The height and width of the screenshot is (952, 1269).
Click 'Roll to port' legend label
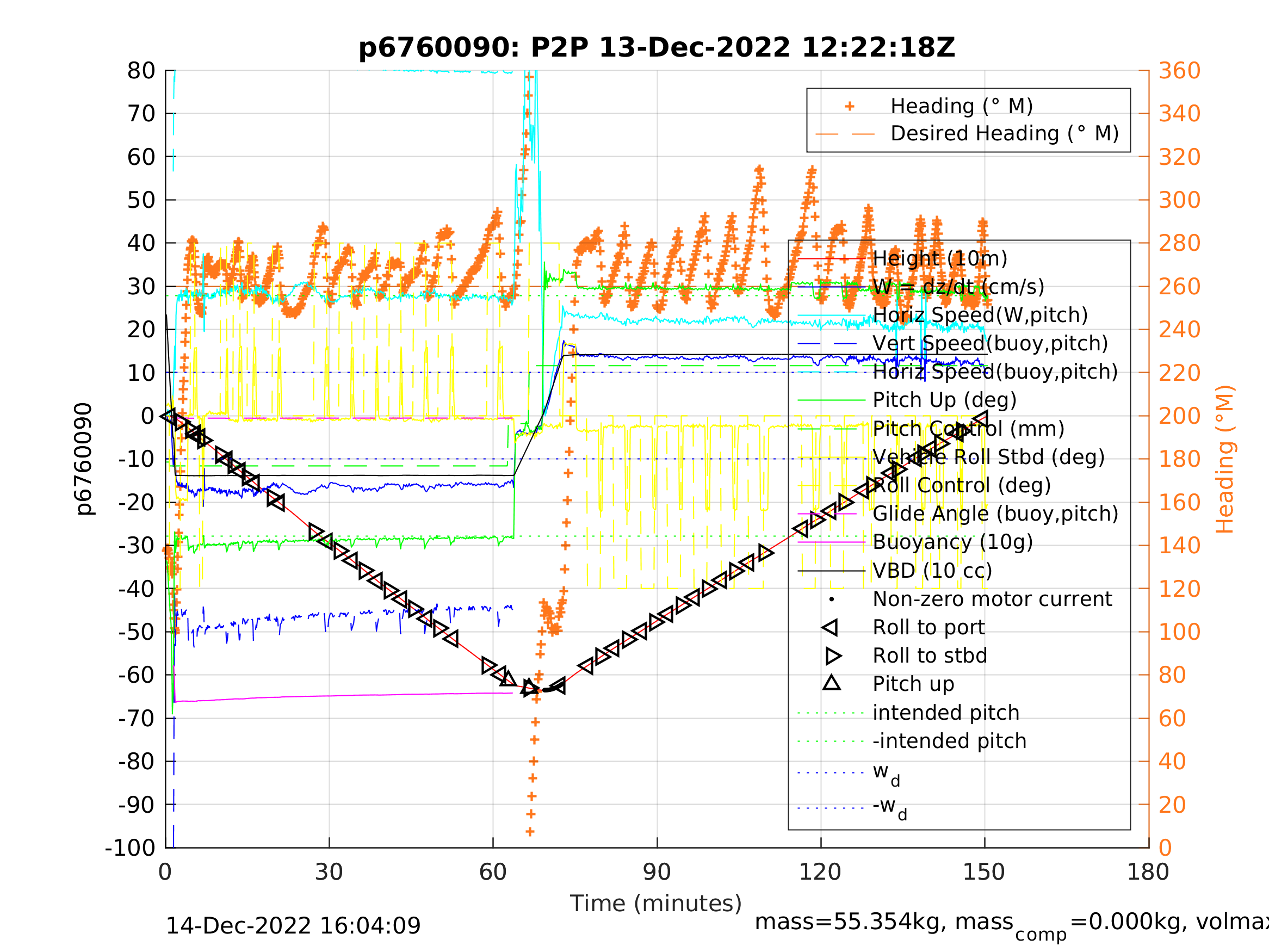(929, 627)
